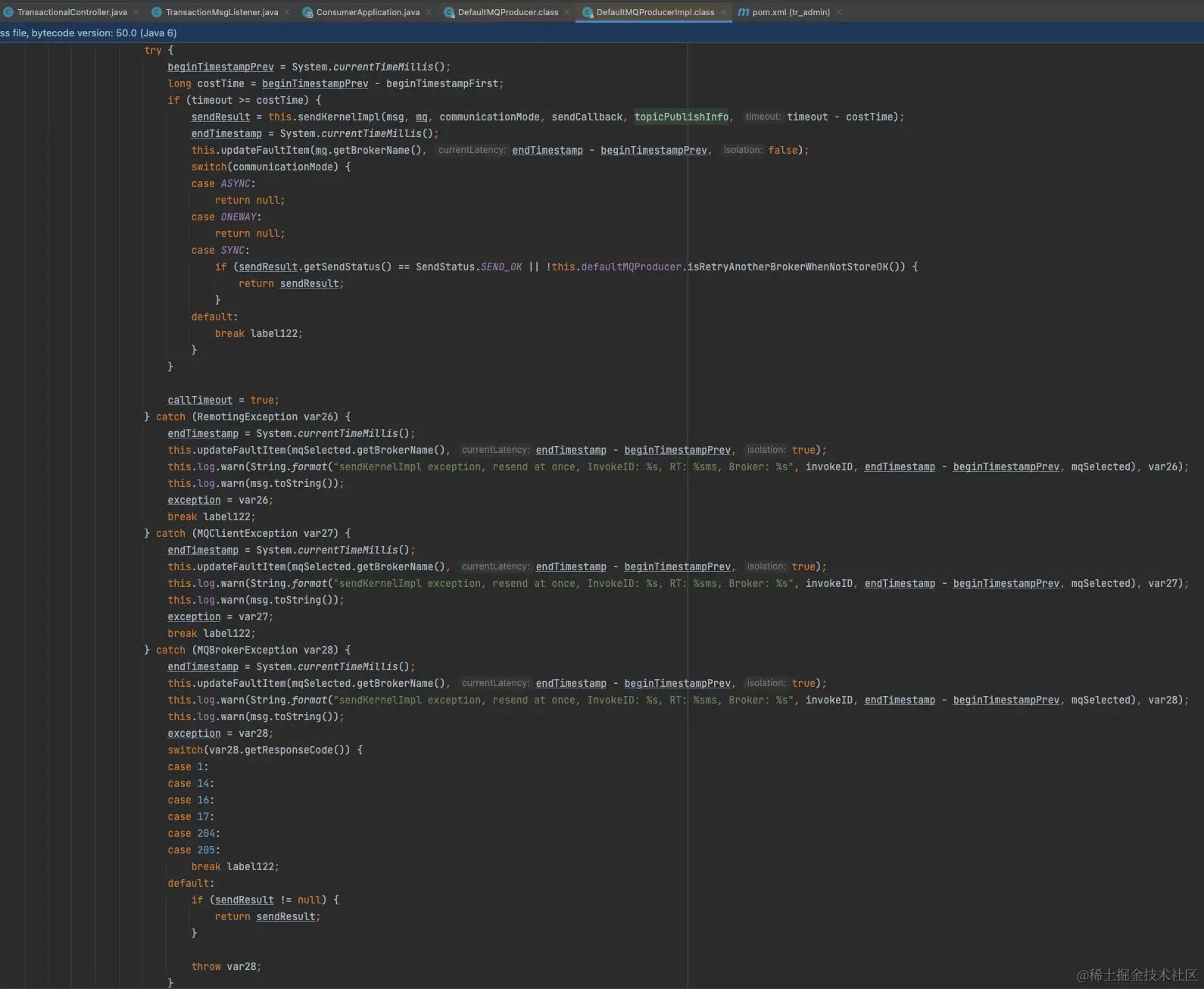Click RemotingException in the catch clause

(x=248, y=417)
